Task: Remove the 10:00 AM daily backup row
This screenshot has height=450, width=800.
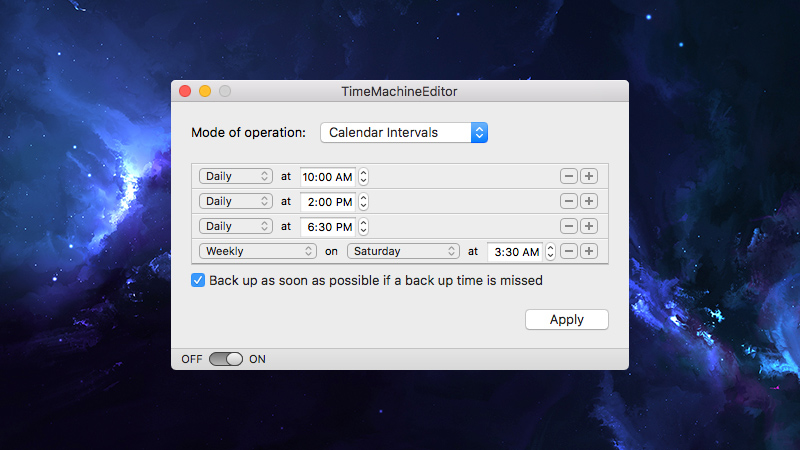Action: click(569, 176)
